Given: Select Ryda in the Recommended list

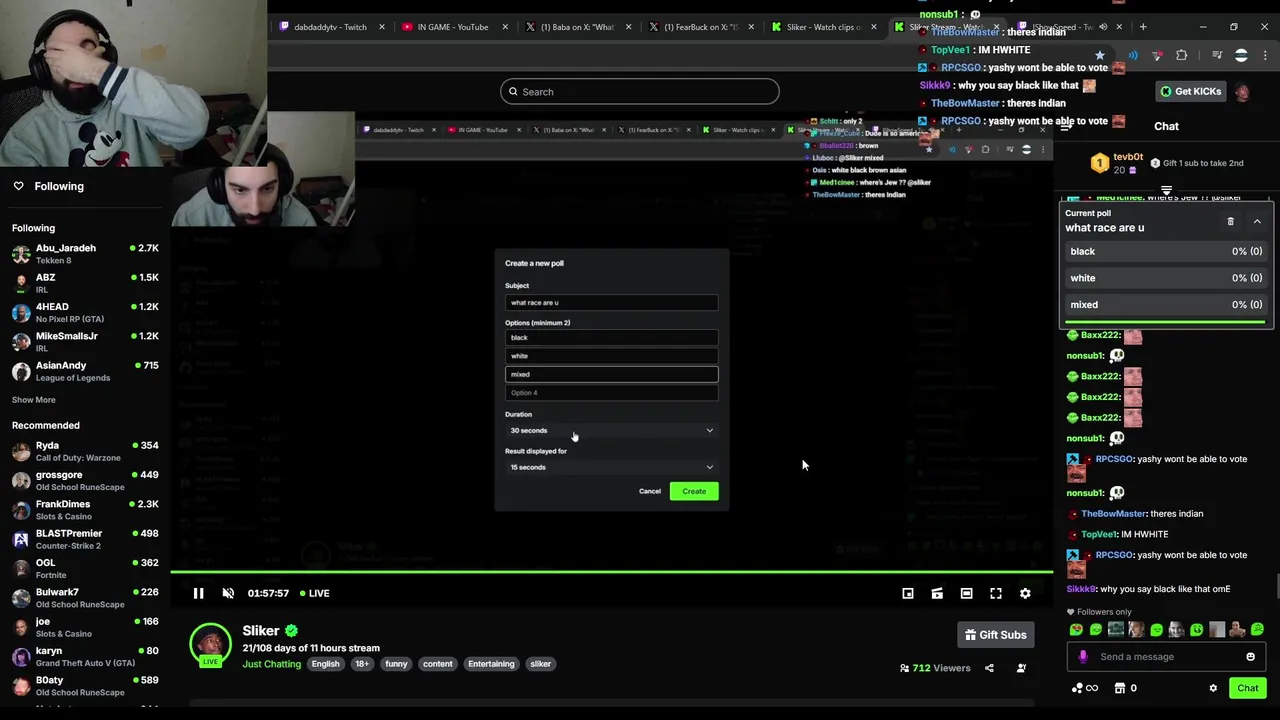Looking at the screenshot, I should coord(85,451).
